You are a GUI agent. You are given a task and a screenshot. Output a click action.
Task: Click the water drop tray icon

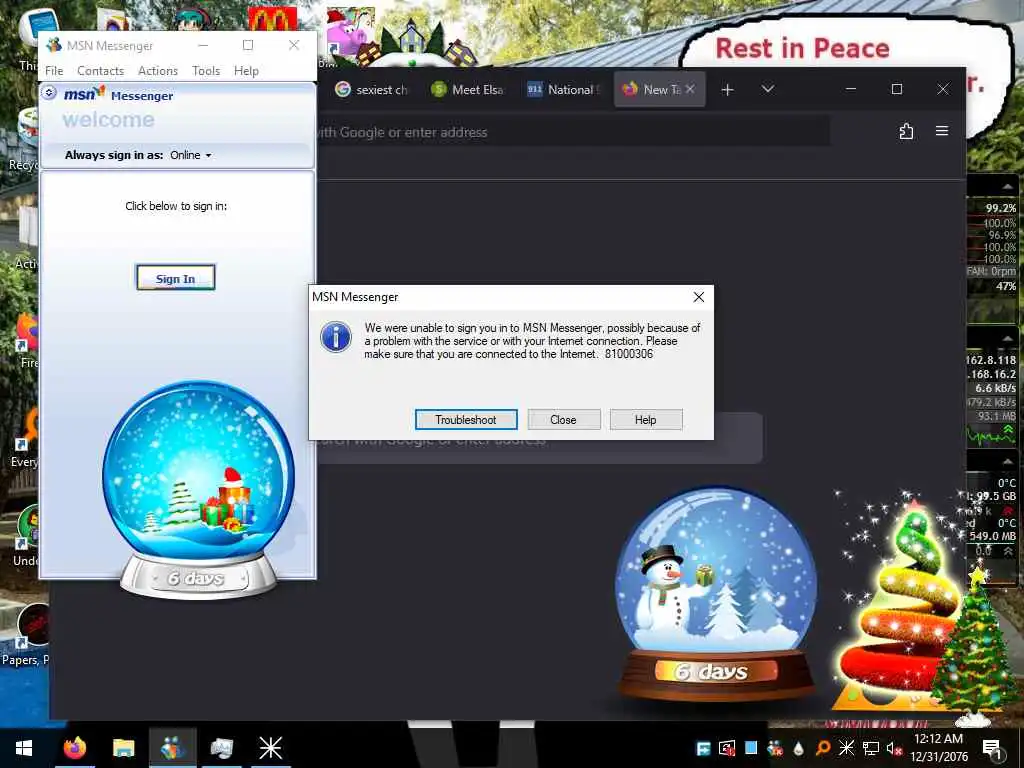coord(798,748)
